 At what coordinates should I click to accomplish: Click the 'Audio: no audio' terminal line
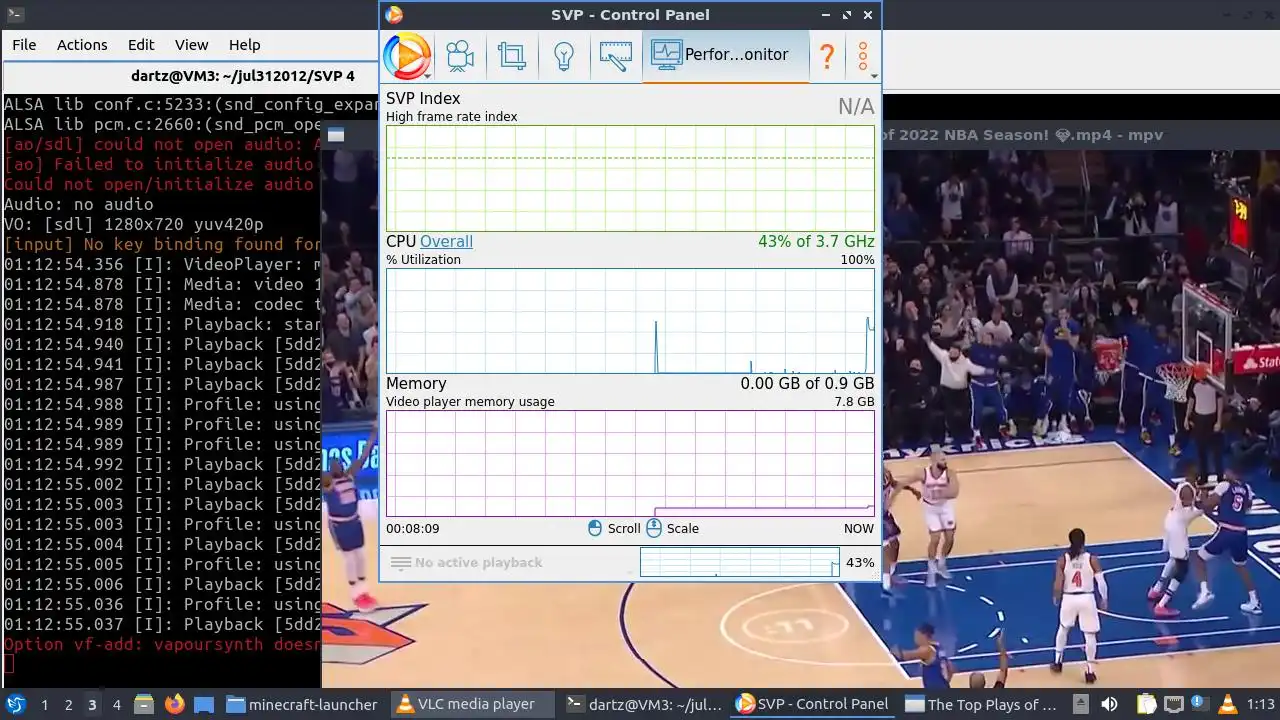(79, 204)
